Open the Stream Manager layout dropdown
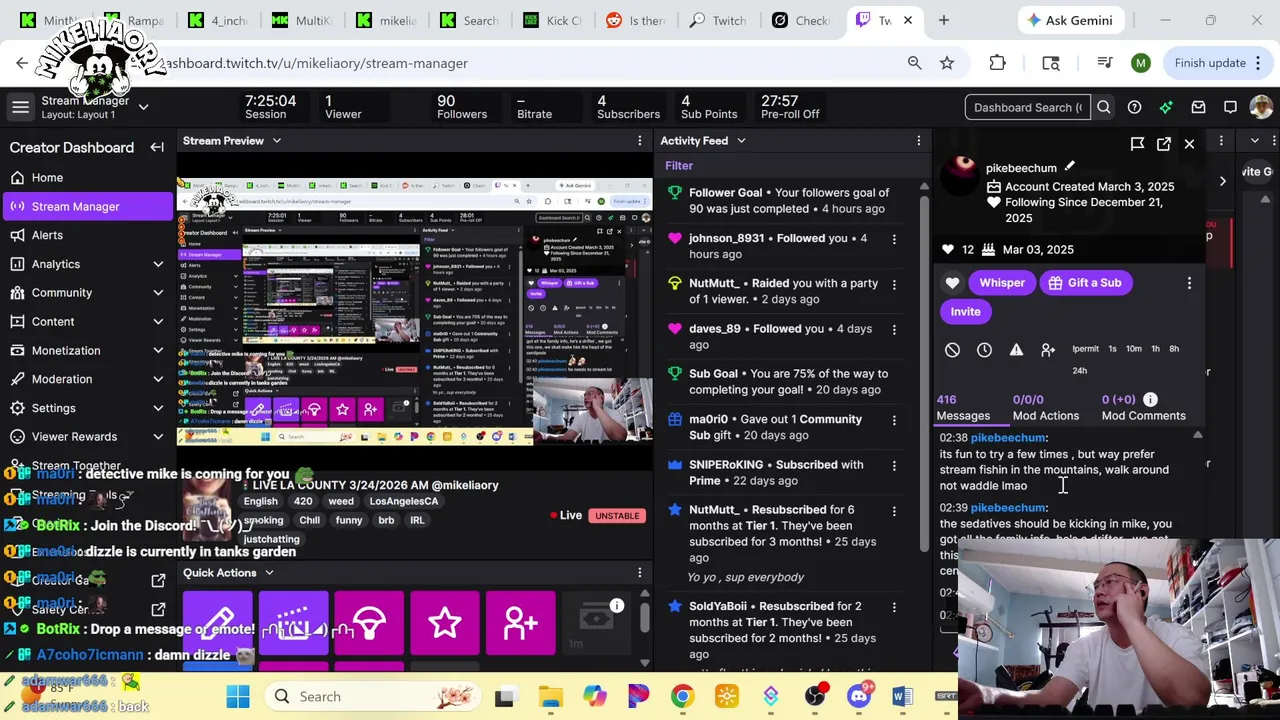Viewport: 1280px width, 720px height. point(143,107)
